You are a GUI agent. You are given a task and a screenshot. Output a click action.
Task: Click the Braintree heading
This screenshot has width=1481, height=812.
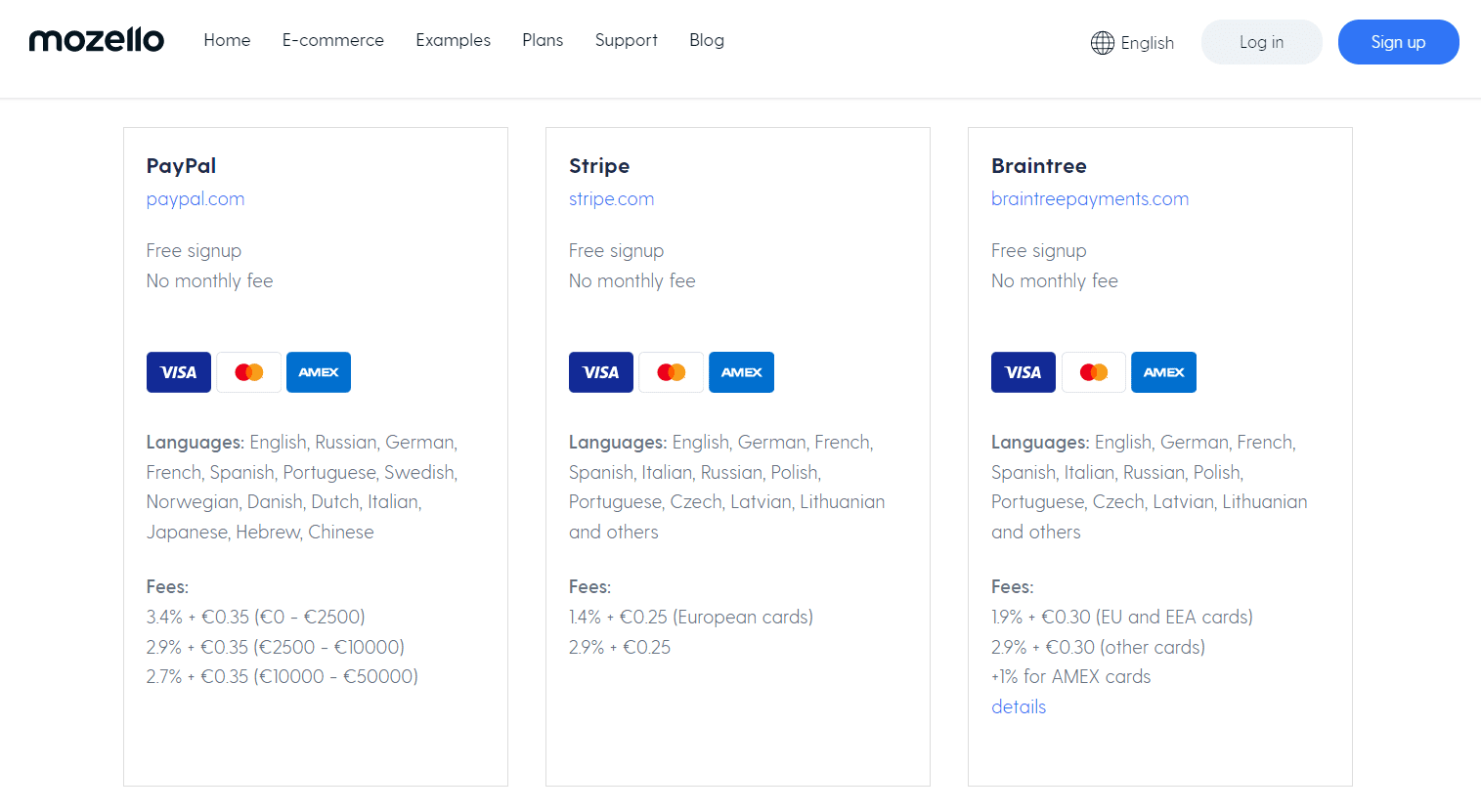[x=1039, y=166]
